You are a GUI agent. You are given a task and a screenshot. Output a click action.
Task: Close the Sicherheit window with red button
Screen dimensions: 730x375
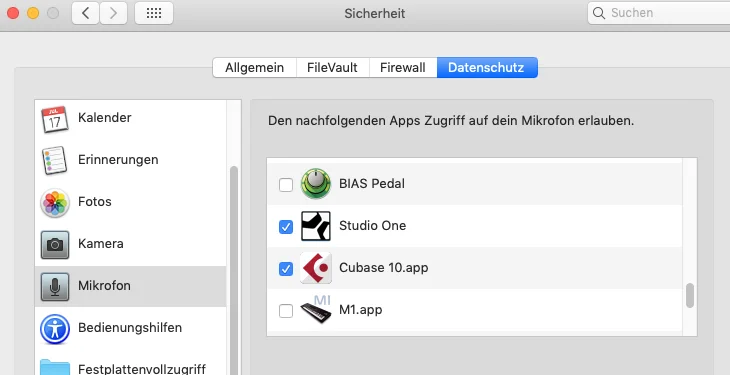point(13,13)
